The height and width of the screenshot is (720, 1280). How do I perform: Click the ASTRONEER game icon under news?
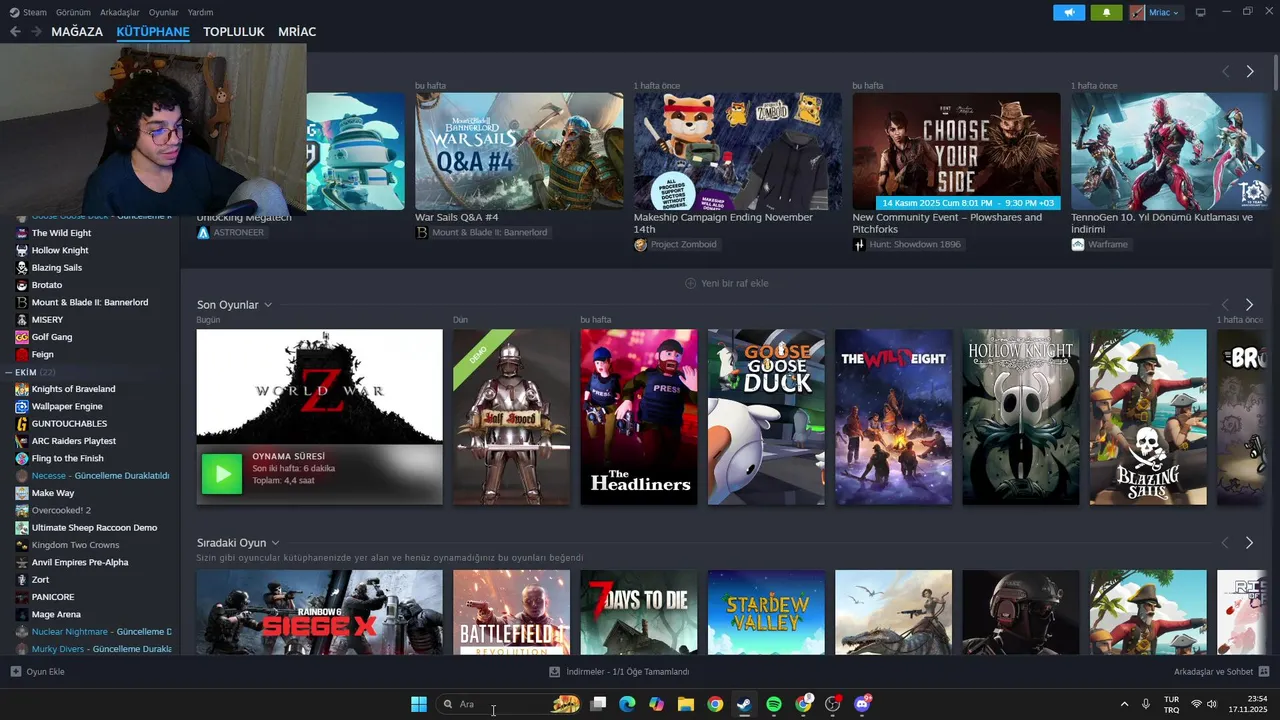[203, 232]
